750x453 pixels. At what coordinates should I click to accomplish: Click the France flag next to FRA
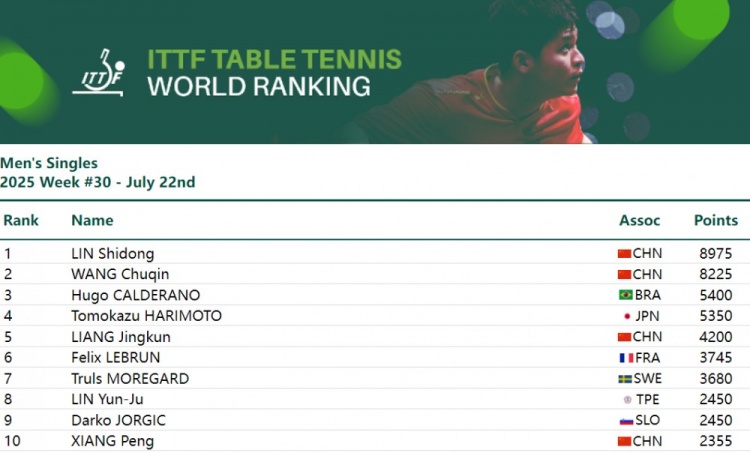(626, 358)
